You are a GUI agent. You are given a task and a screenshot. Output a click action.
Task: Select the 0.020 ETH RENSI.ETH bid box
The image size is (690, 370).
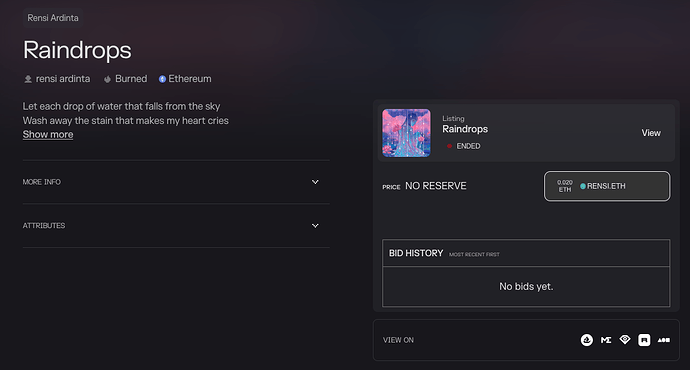607,186
